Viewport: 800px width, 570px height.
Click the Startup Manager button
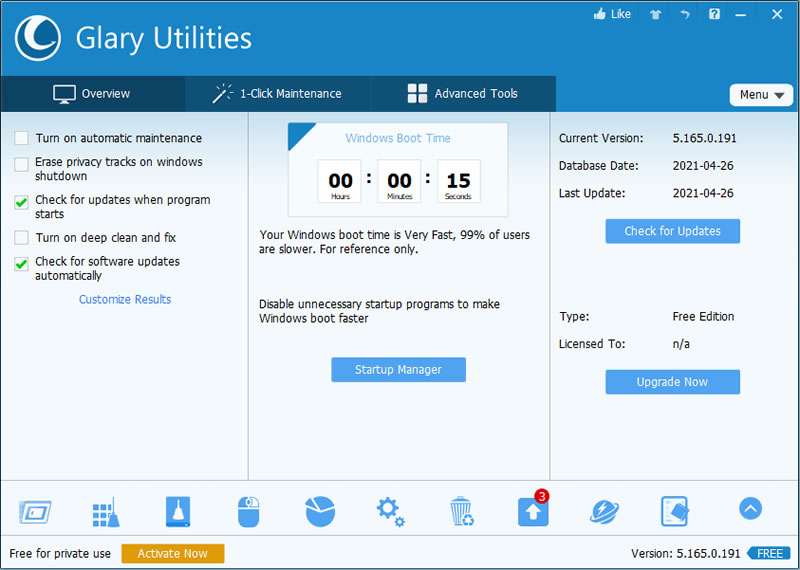click(398, 369)
